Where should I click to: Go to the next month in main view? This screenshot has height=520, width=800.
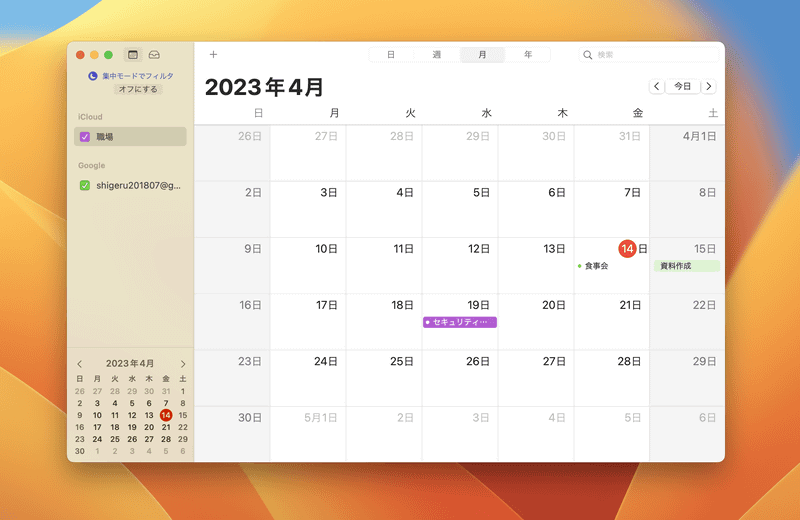(x=709, y=86)
